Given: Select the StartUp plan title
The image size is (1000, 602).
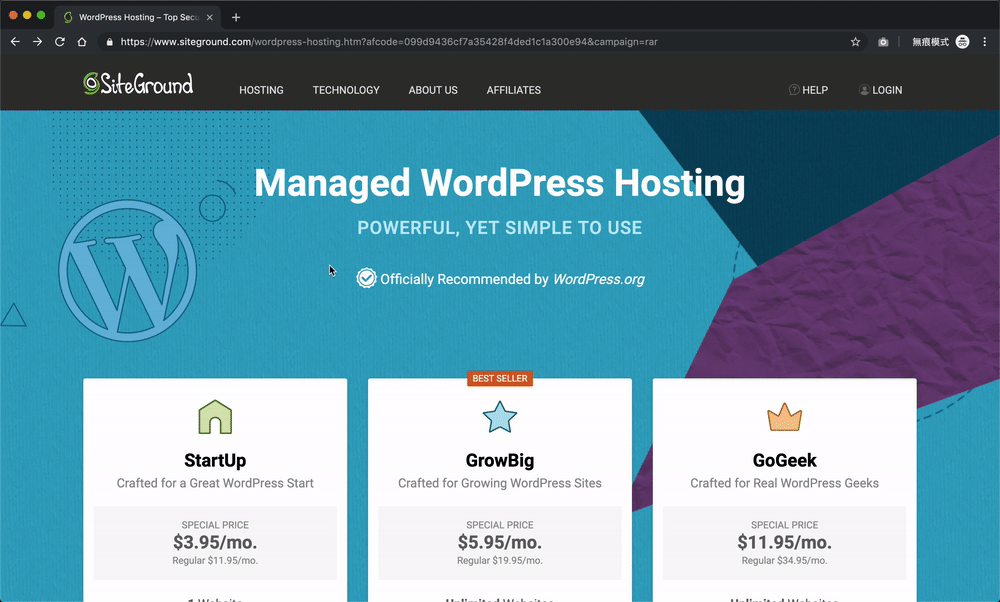Looking at the screenshot, I should click(215, 460).
